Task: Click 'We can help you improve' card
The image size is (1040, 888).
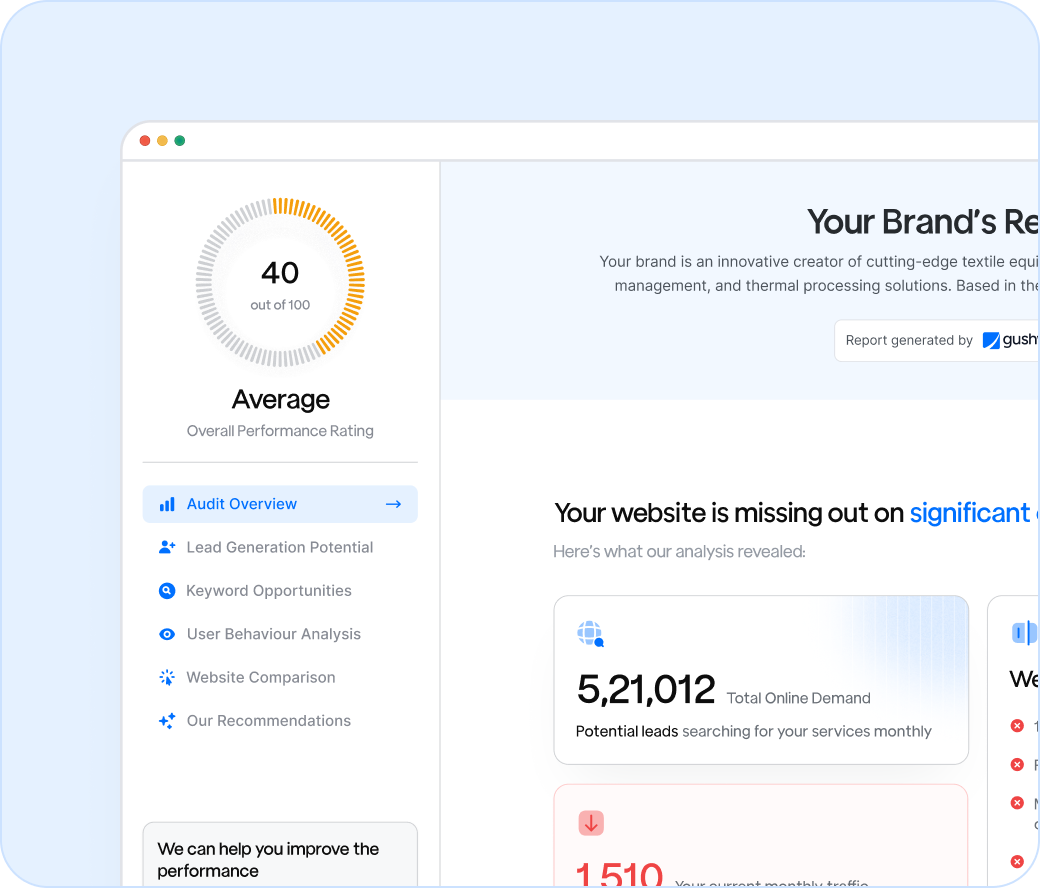Action: pos(280,854)
